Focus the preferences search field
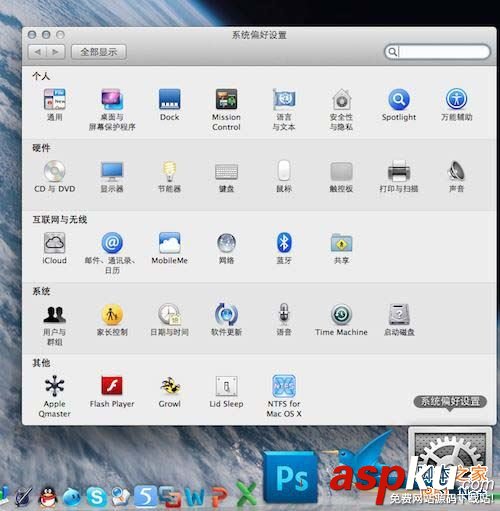500x511 pixels. (x=437, y=52)
